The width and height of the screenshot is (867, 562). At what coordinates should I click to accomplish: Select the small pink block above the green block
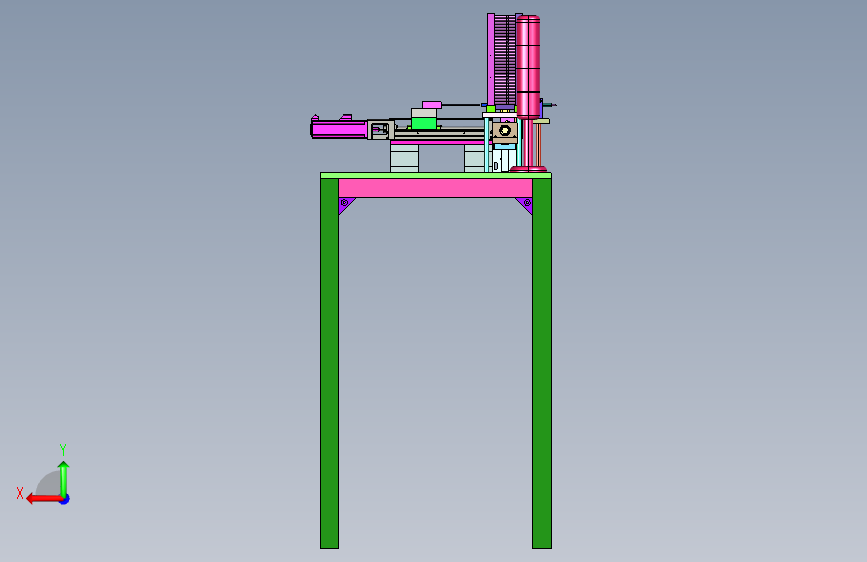[432, 105]
